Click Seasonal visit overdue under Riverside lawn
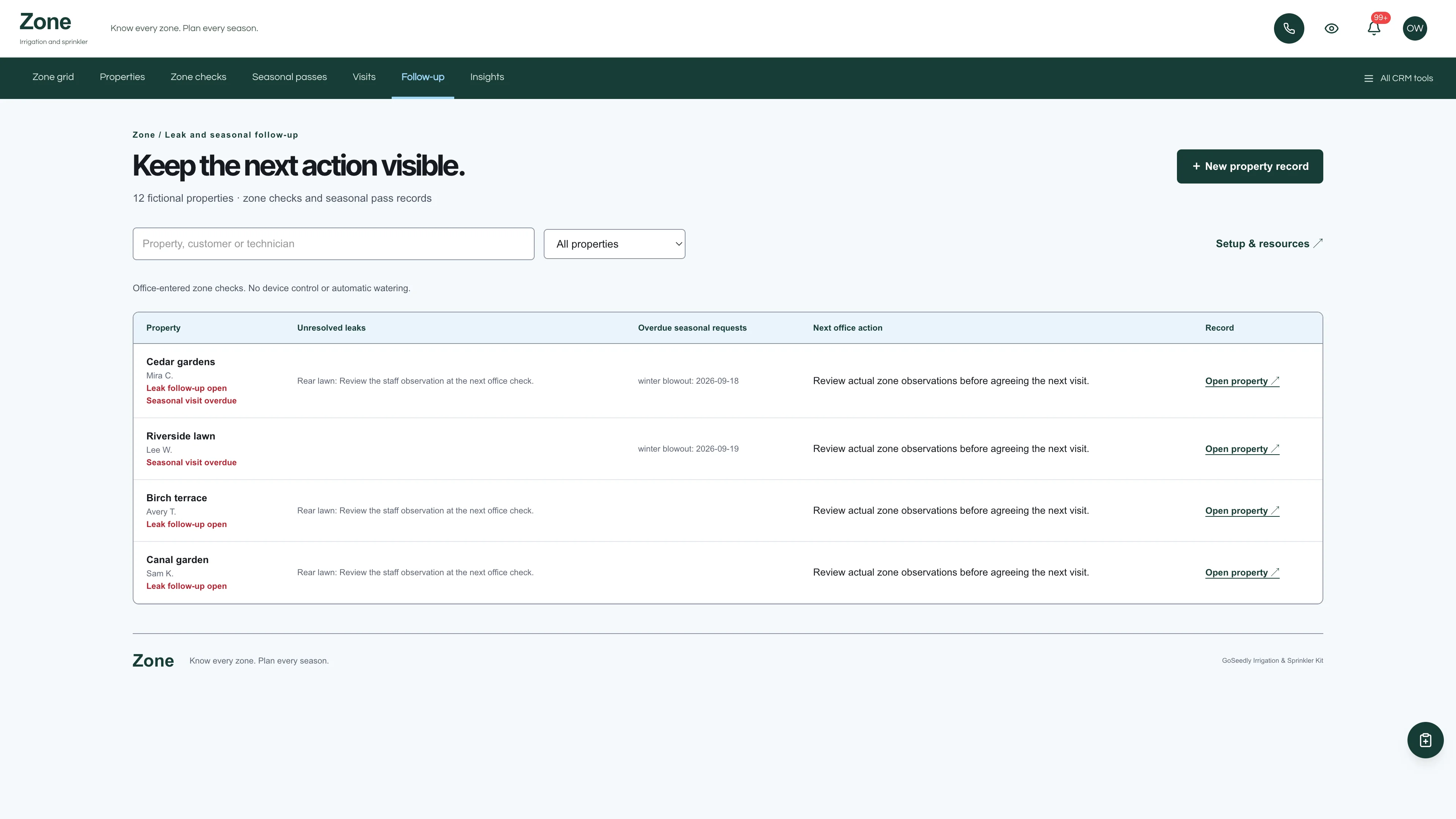Image resolution: width=1456 pixels, height=819 pixels. (x=191, y=462)
